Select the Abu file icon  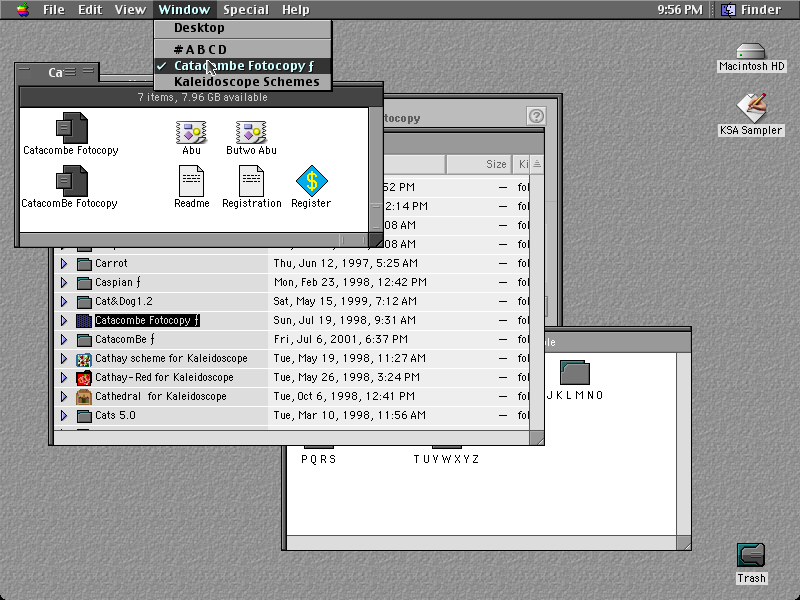coord(191,132)
